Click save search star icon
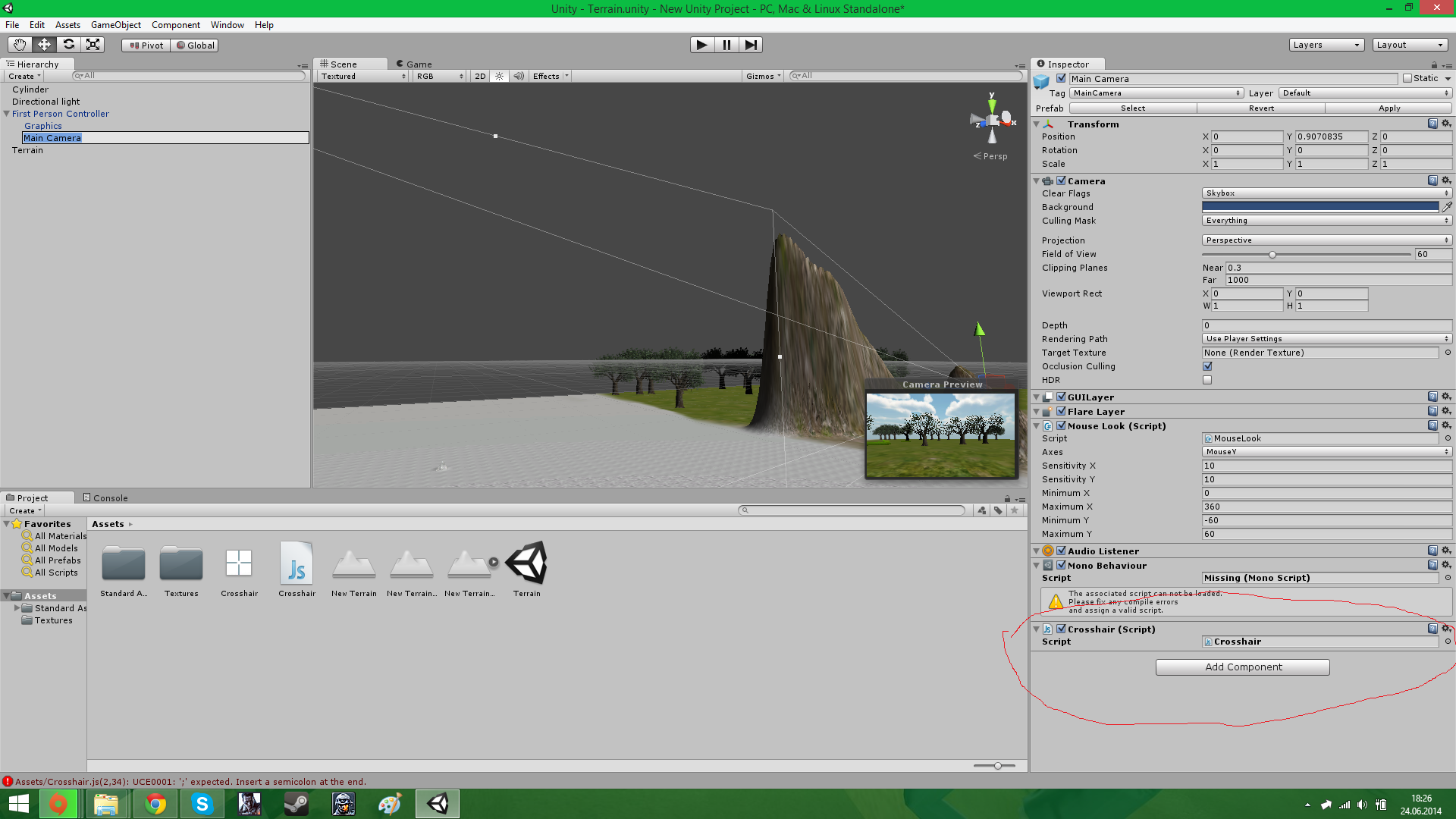The width and height of the screenshot is (1456, 819). click(1015, 510)
